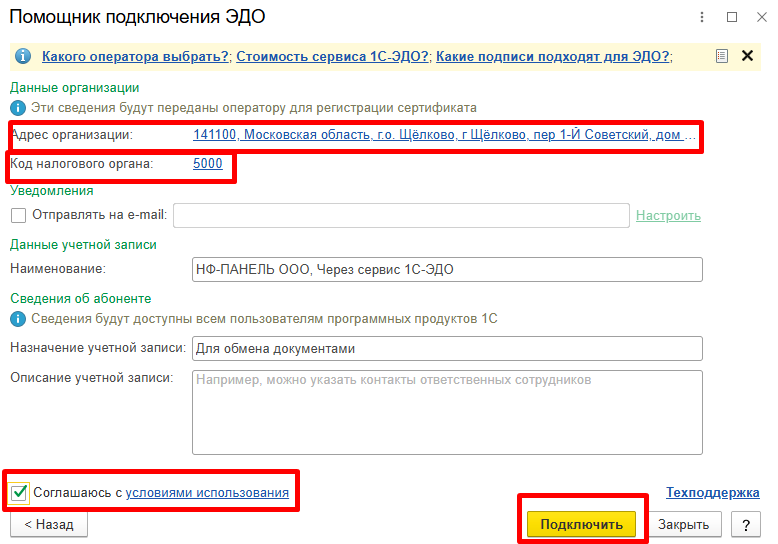Open the 'Настроить' link
Viewport: 778px width, 544px height.
pyautogui.click(x=668, y=216)
